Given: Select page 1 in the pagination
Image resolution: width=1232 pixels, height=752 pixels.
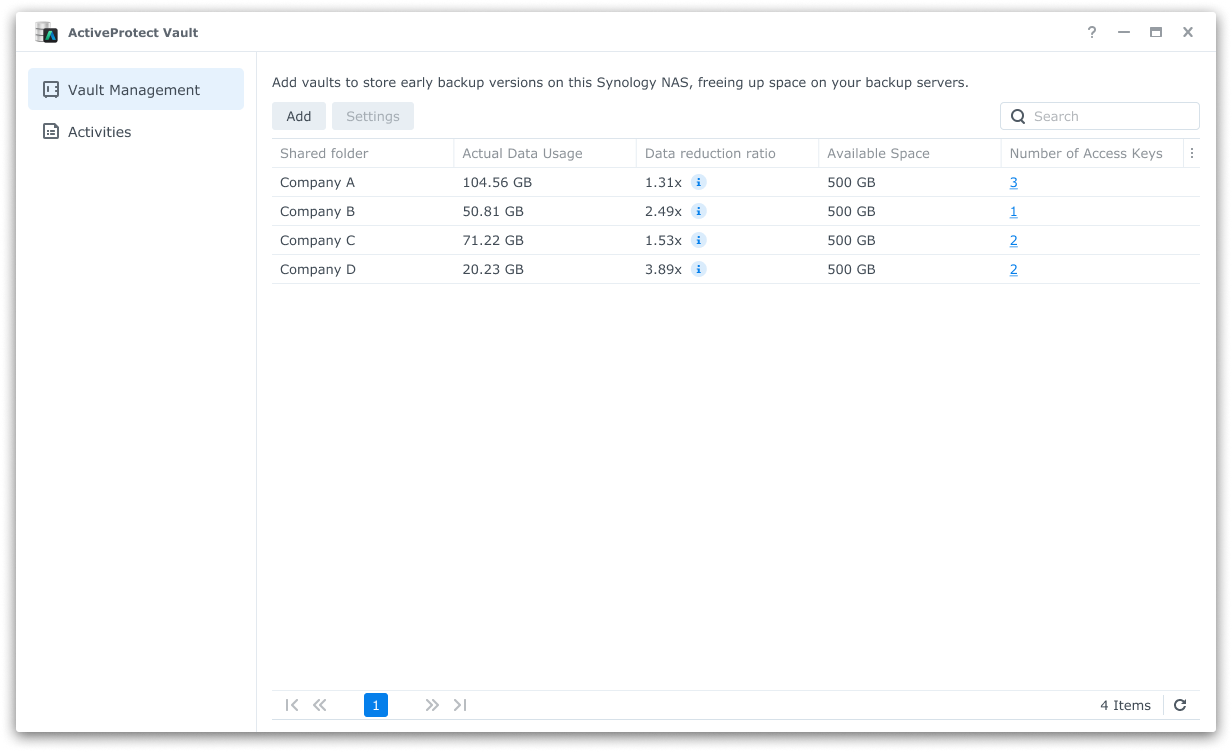Looking at the screenshot, I should pyautogui.click(x=376, y=705).
